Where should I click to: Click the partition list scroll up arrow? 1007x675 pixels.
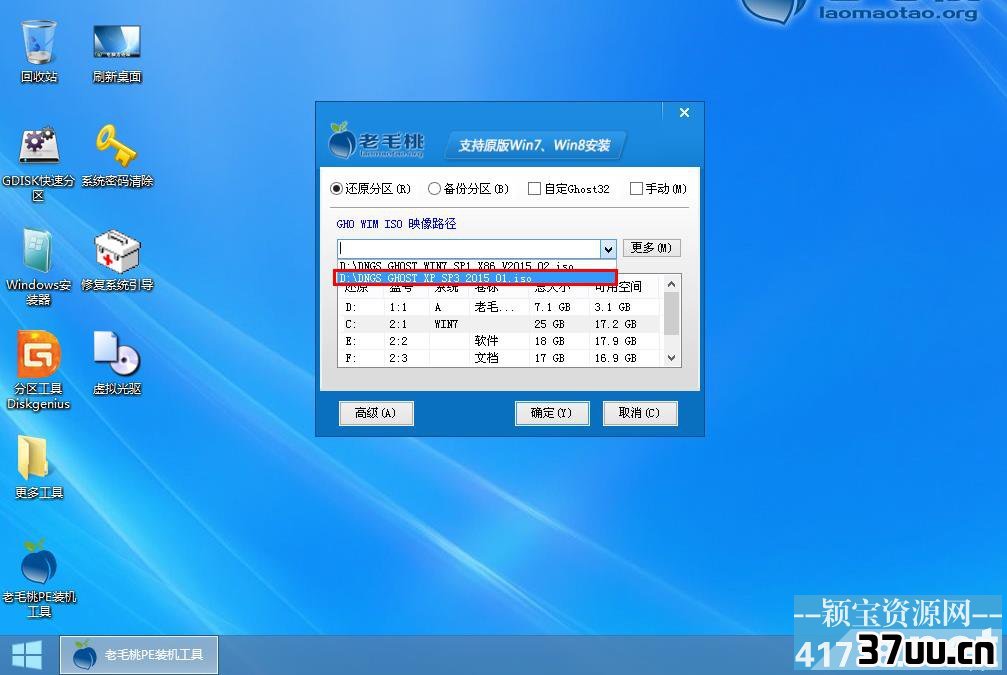tap(671, 284)
